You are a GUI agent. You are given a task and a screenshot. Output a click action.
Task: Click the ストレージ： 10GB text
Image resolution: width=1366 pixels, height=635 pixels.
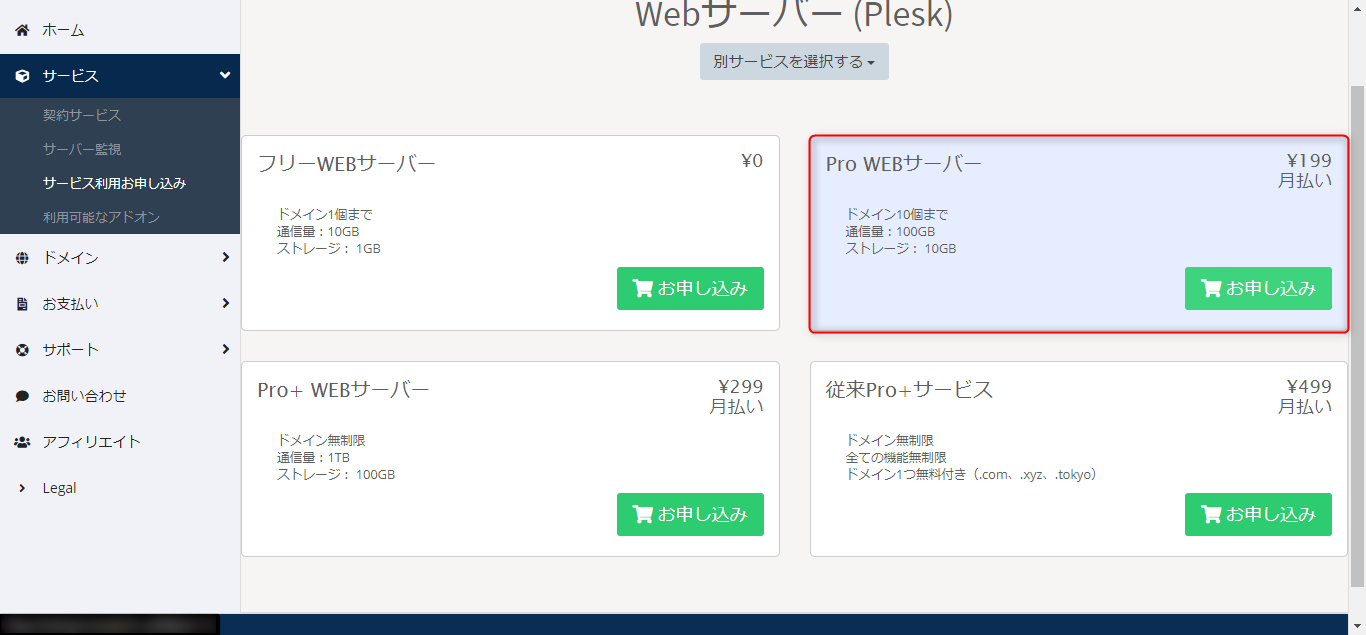[901, 249]
